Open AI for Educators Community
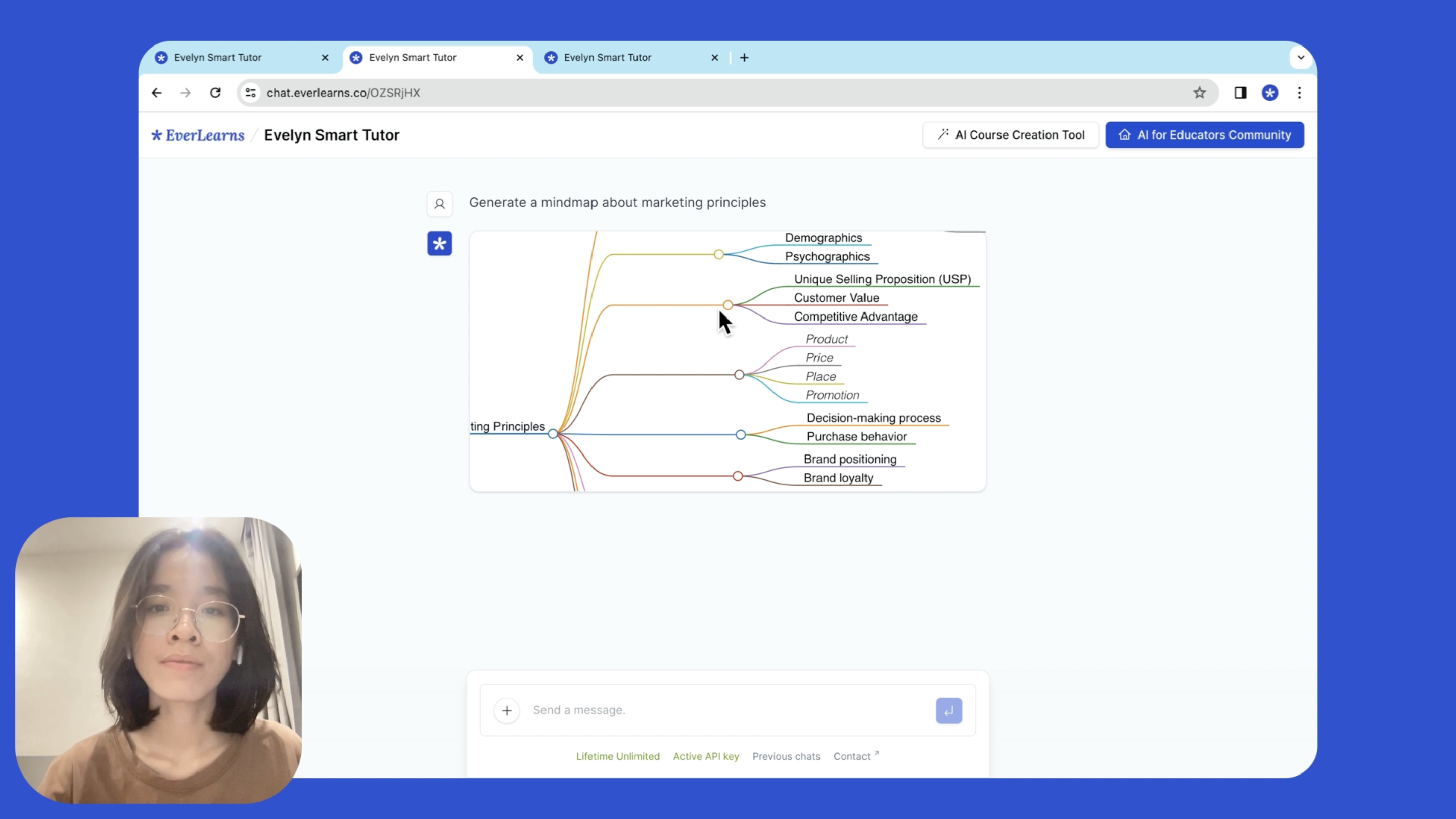This screenshot has height=819, width=1456. pos(1204,135)
